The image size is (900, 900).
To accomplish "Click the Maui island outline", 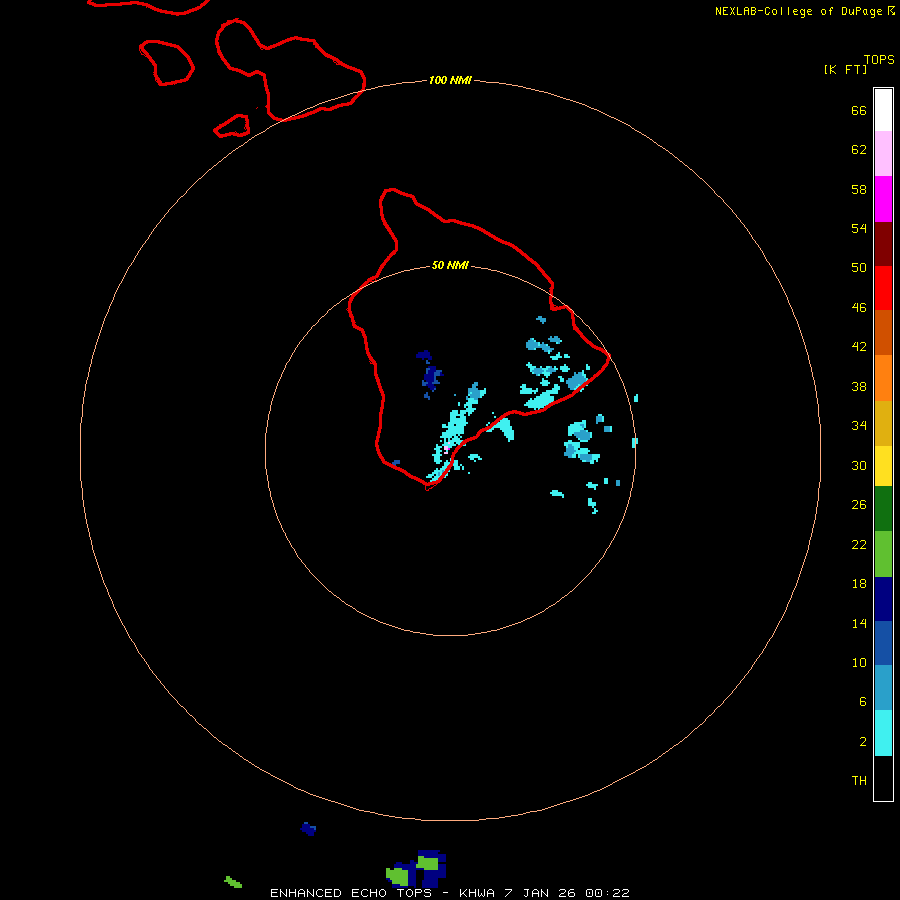I will (x=290, y=69).
